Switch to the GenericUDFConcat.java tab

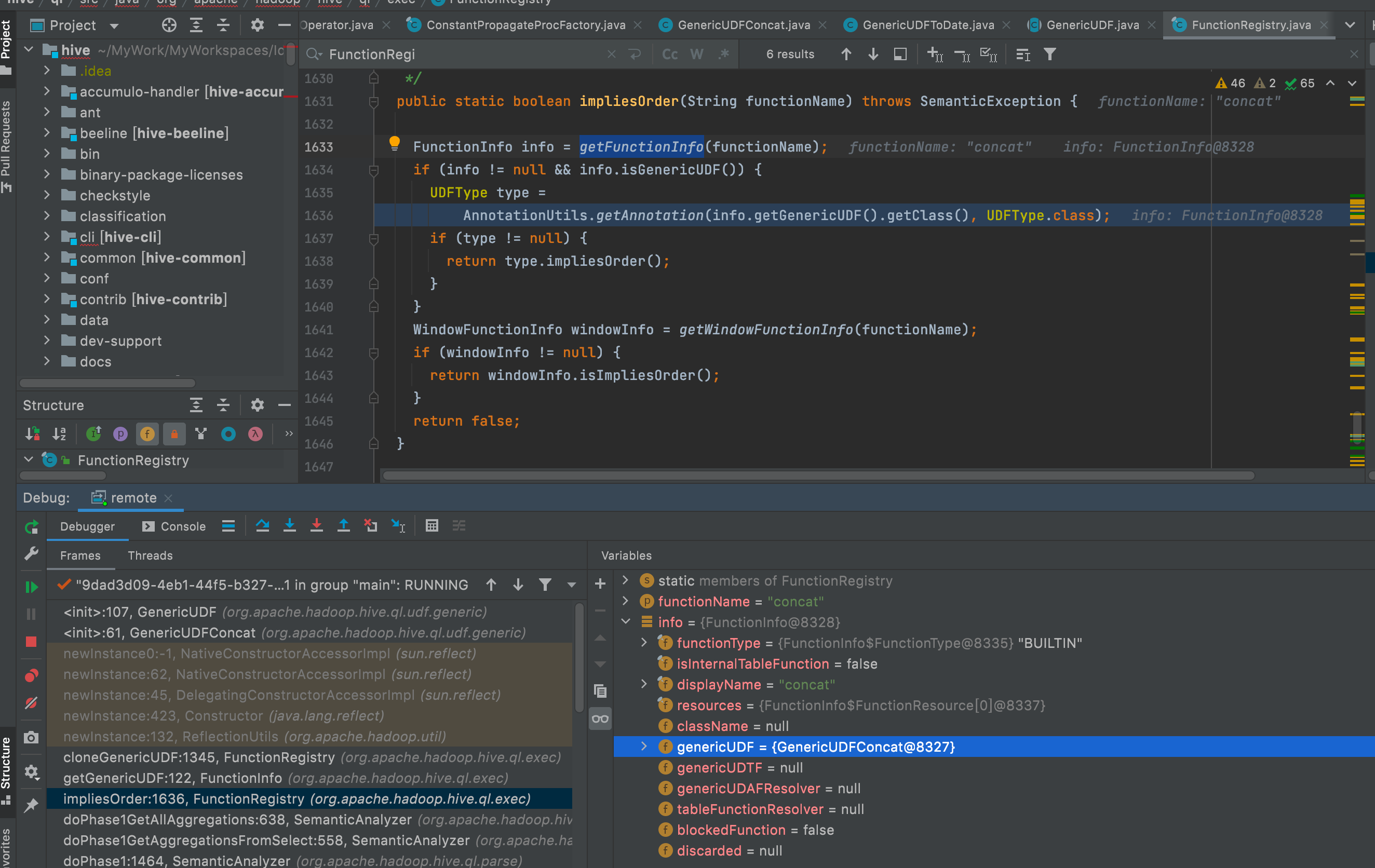tap(743, 25)
